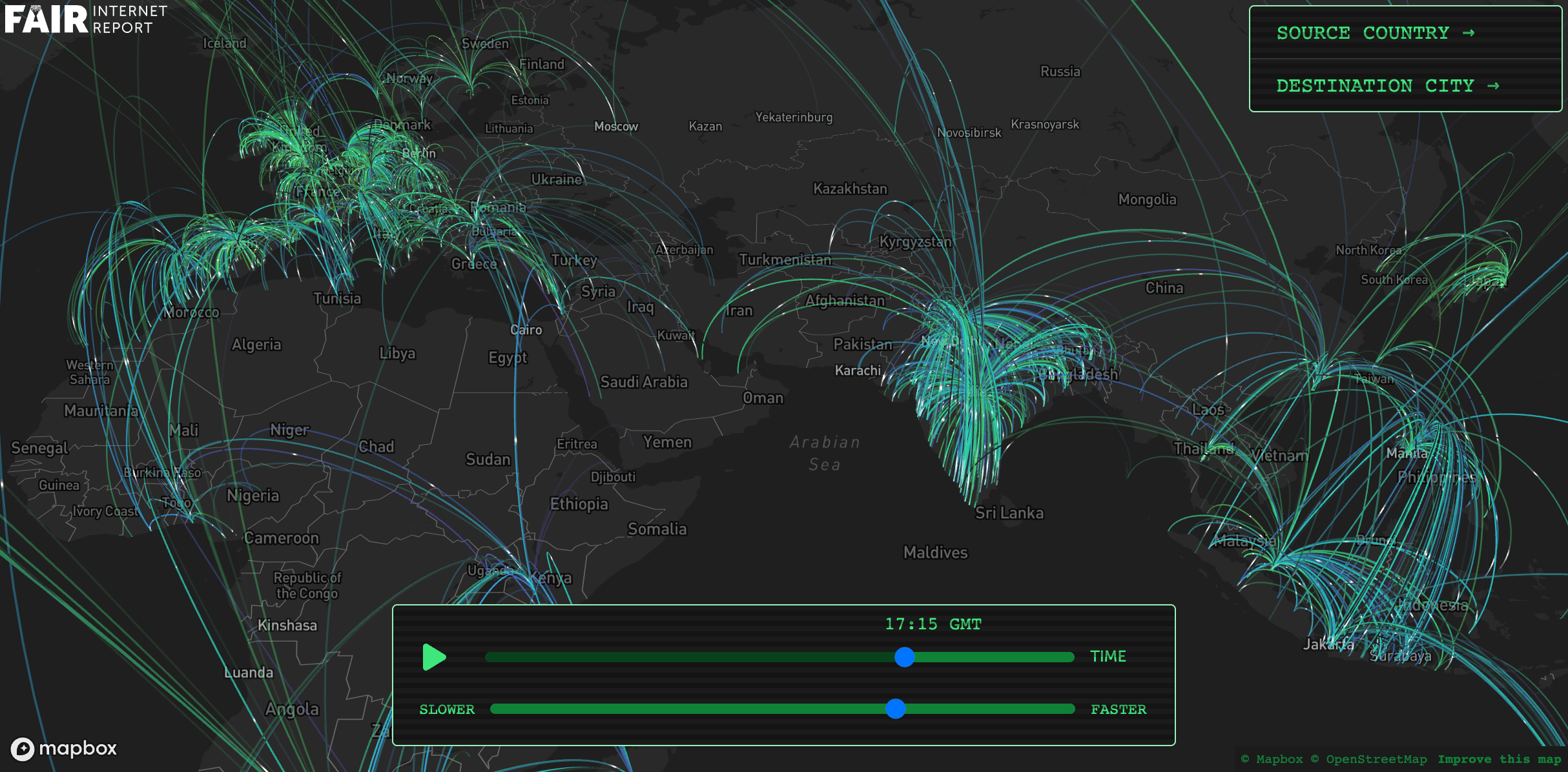Image resolution: width=1568 pixels, height=772 pixels.
Task: Click the SLOWER speed label
Action: [x=447, y=709]
